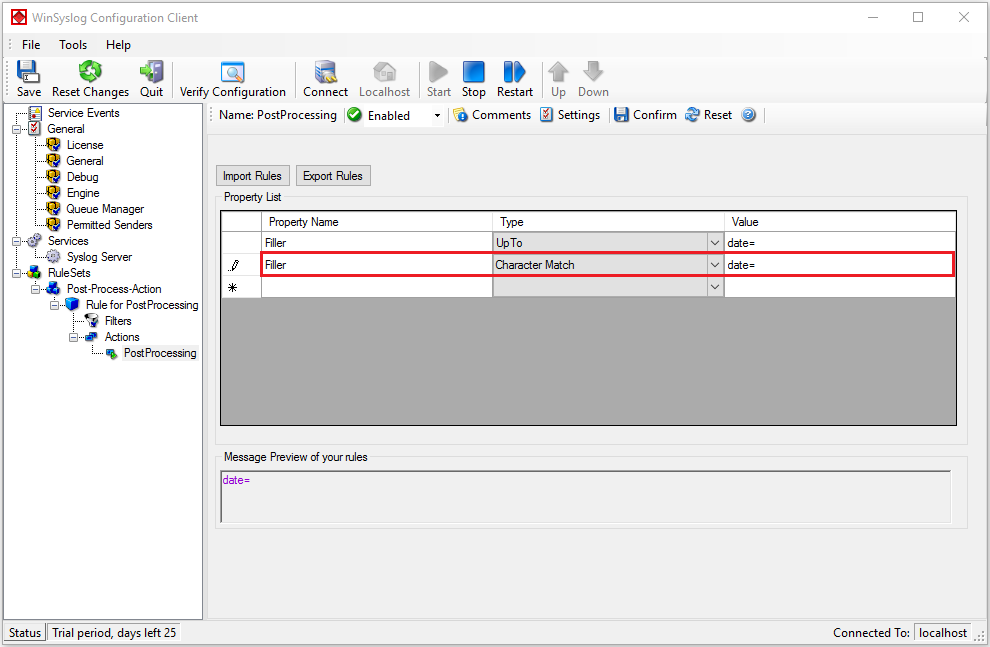Click 'Trial period, days left 25' text

[114, 633]
